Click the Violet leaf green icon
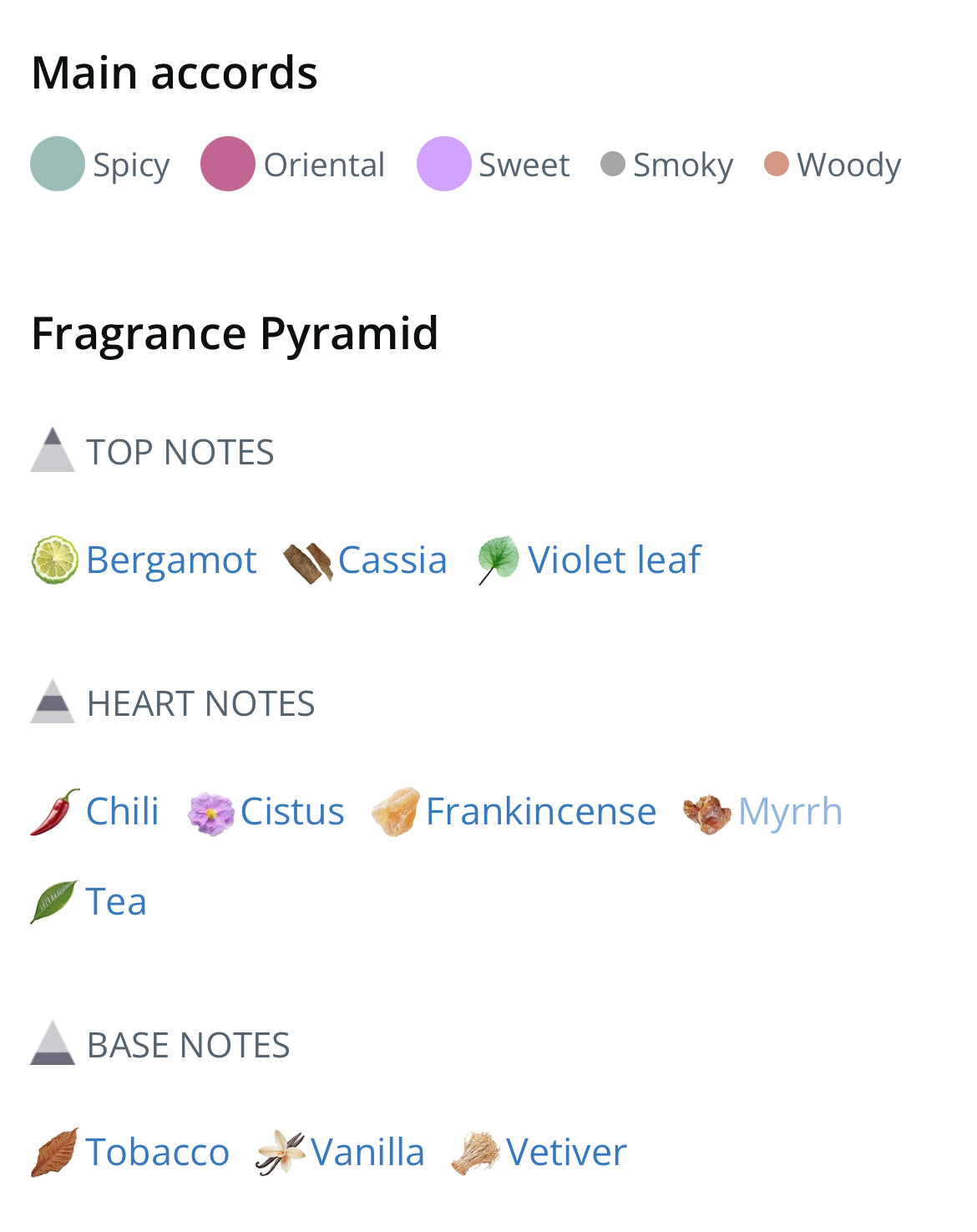The image size is (977, 1232). coord(499,560)
